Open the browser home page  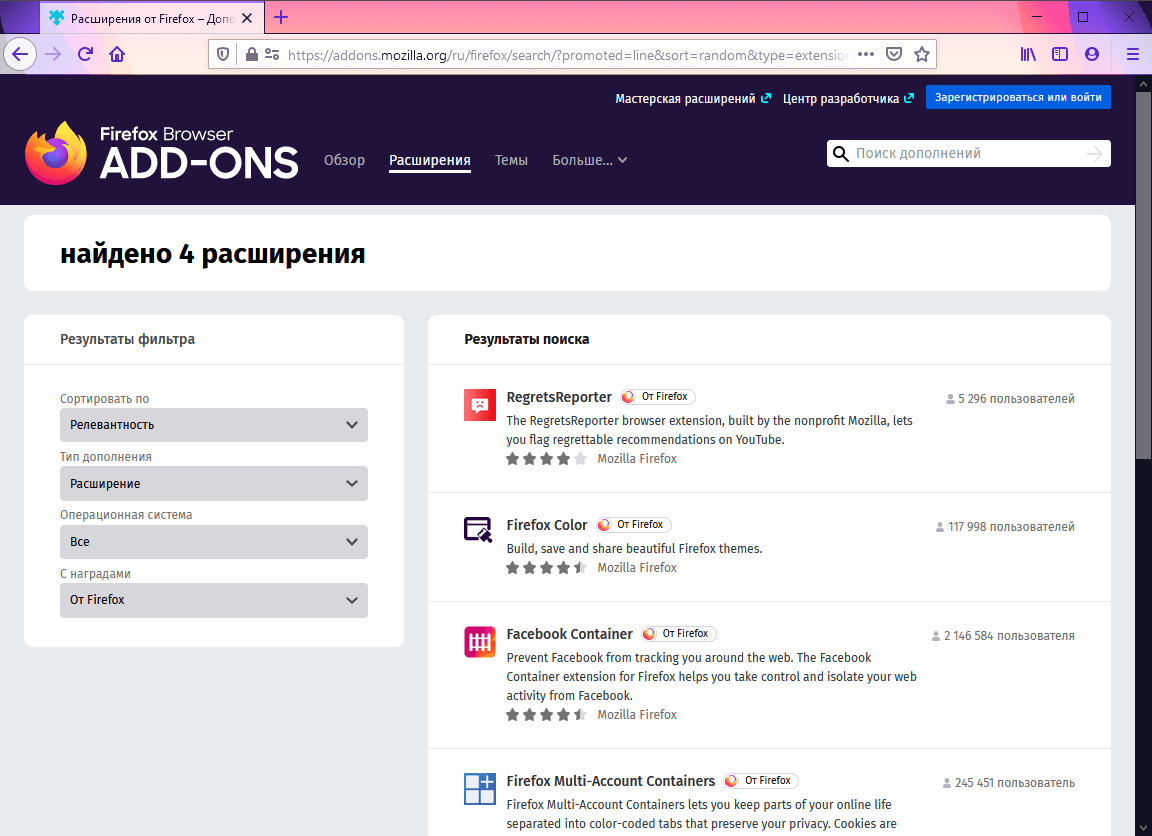[x=118, y=54]
